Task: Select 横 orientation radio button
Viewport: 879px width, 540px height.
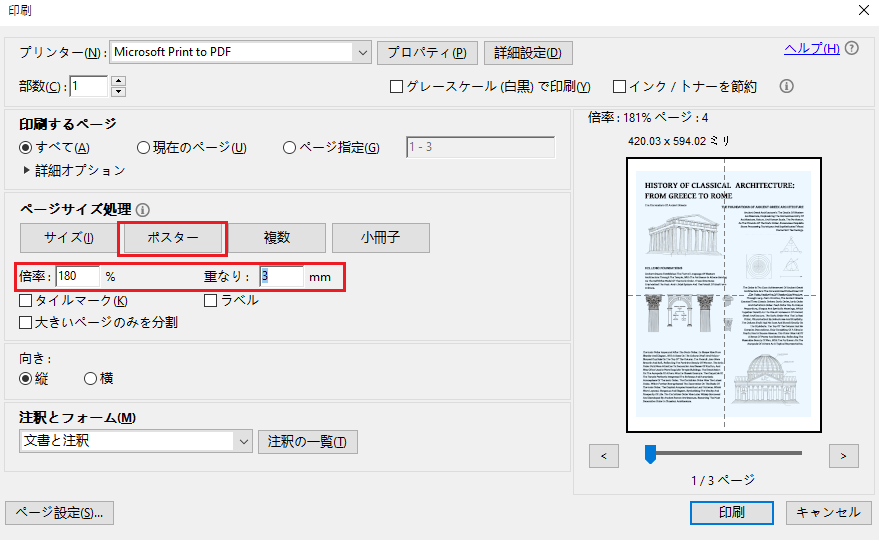Action: point(90,379)
